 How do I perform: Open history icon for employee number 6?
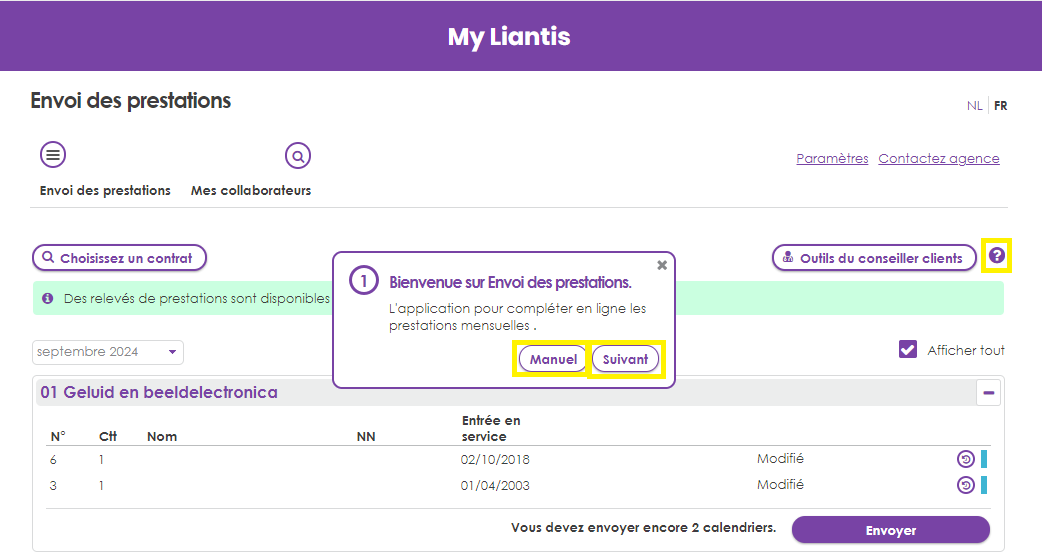point(966,459)
